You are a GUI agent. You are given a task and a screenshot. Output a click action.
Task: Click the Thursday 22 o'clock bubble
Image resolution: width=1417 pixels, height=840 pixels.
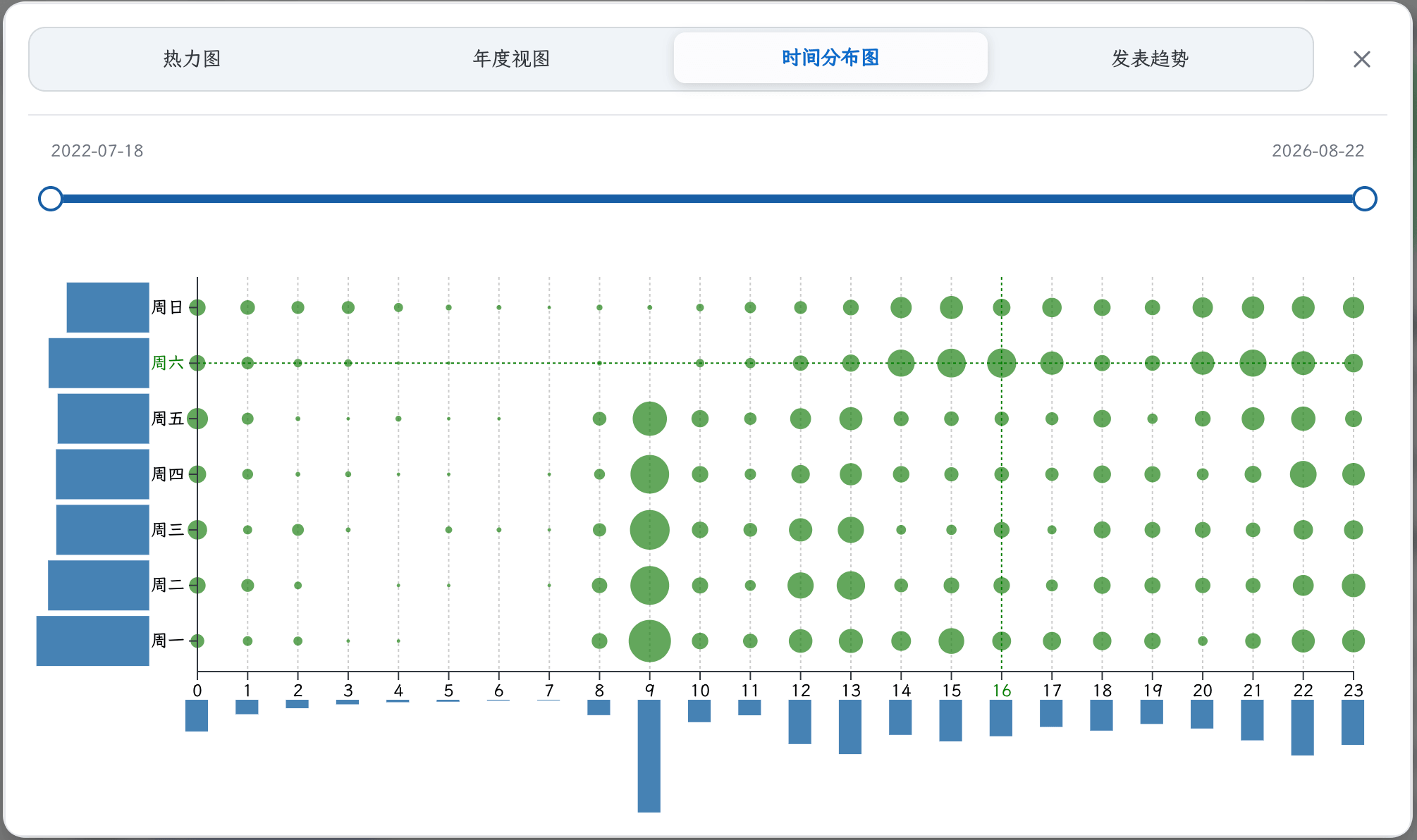(x=1303, y=474)
